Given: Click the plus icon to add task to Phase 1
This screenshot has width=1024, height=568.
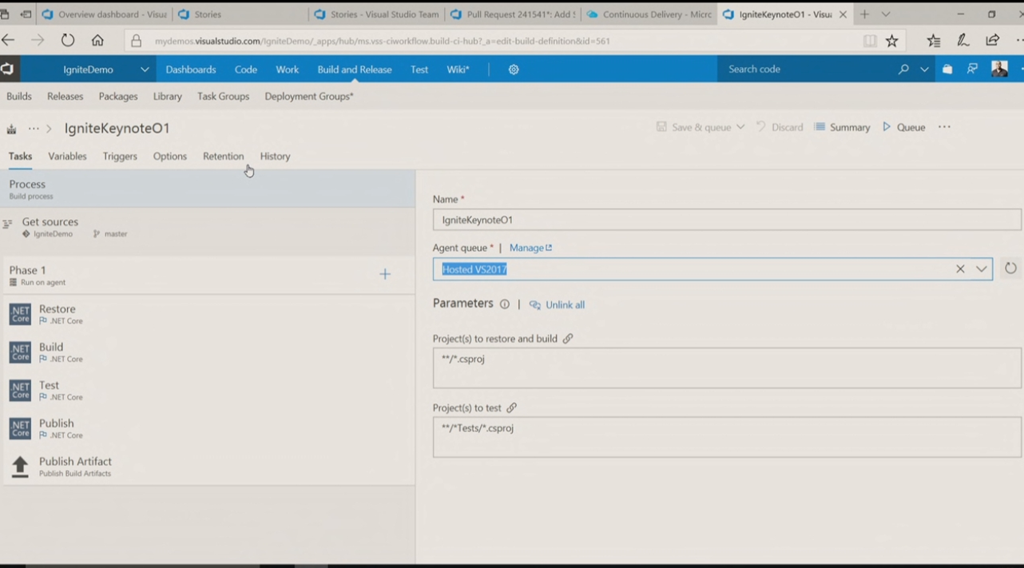Looking at the screenshot, I should (385, 274).
